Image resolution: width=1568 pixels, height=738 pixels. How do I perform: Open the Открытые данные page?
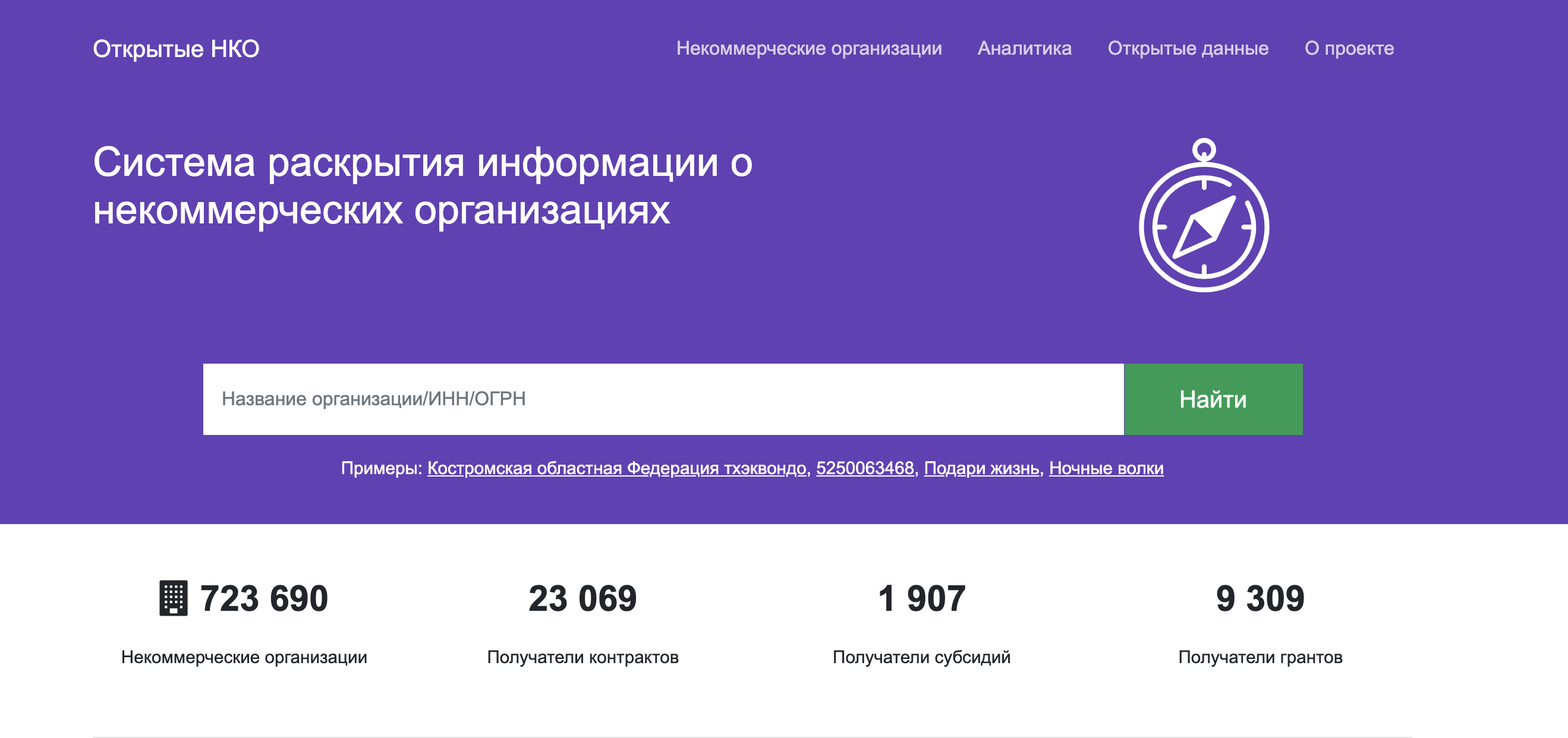[x=1187, y=48]
